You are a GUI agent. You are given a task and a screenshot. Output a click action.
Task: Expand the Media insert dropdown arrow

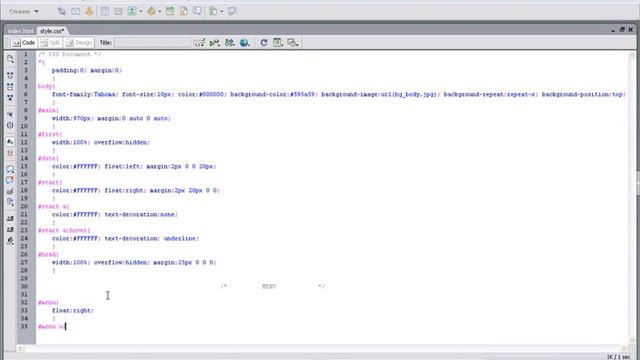[160, 11]
